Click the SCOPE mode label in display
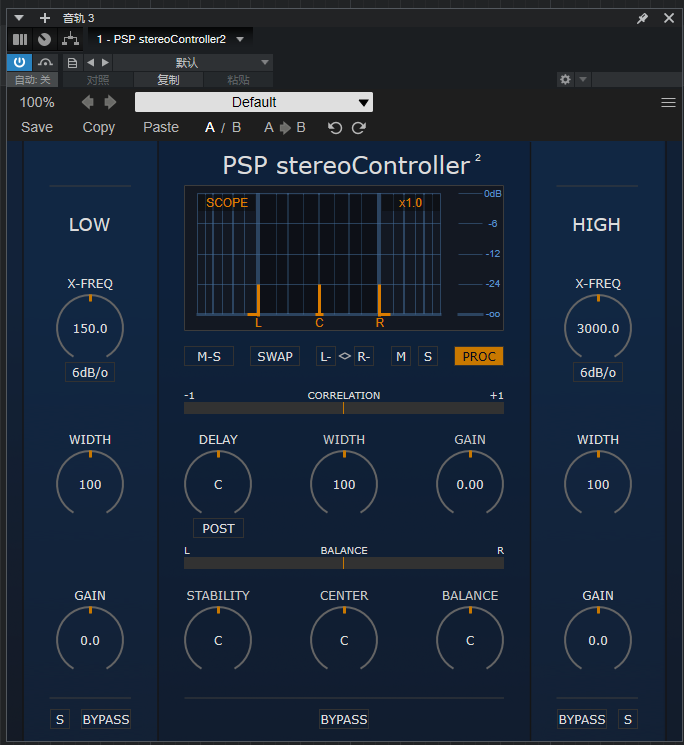Viewport: 684px width, 745px height. 227,203
